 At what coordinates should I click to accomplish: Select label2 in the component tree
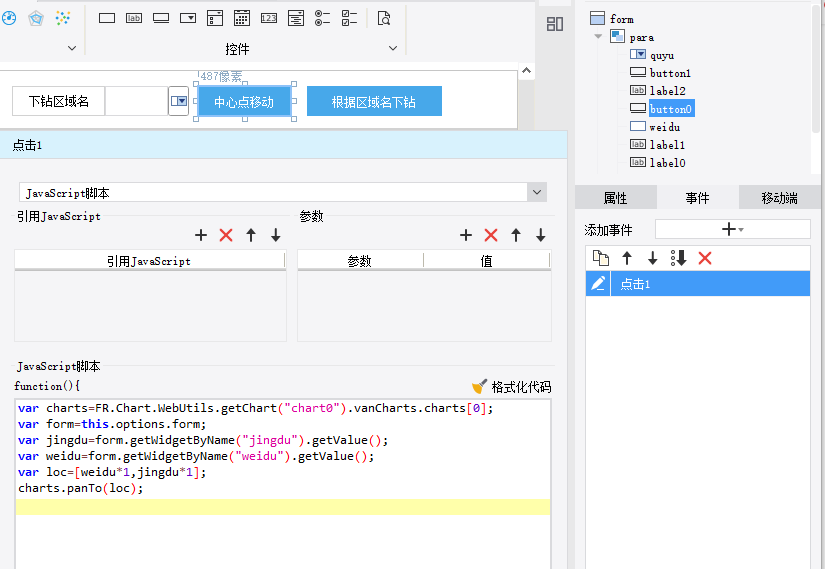click(x=658, y=91)
